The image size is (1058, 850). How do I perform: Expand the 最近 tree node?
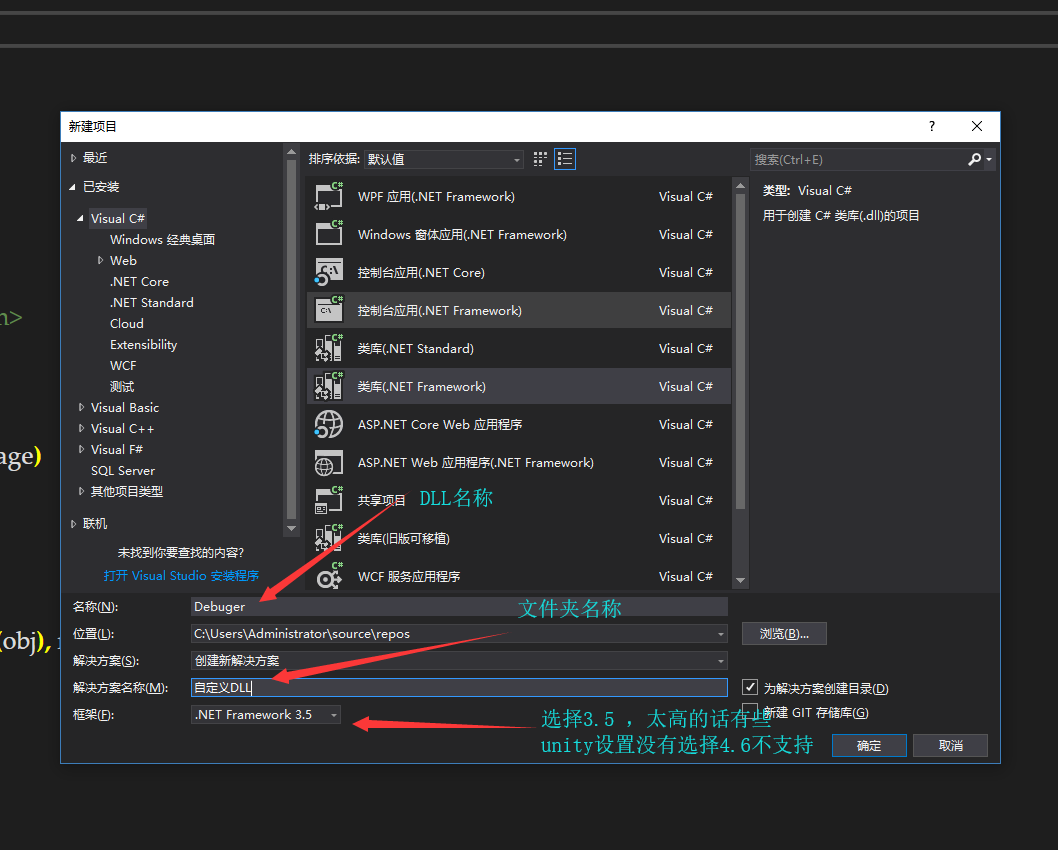pyautogui.click(x=74, y=158)
